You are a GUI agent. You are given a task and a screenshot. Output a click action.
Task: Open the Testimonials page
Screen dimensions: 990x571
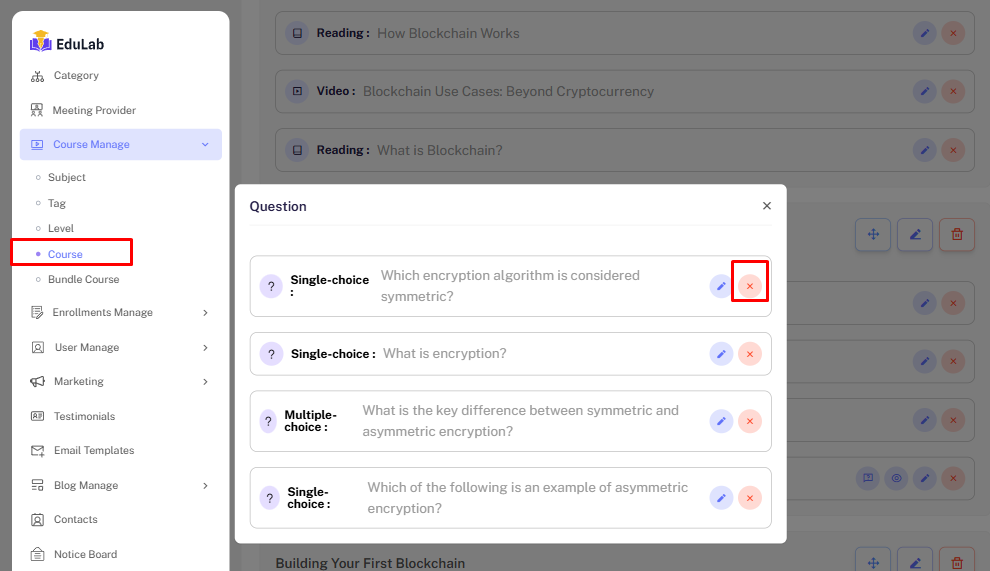pos(84,416)
